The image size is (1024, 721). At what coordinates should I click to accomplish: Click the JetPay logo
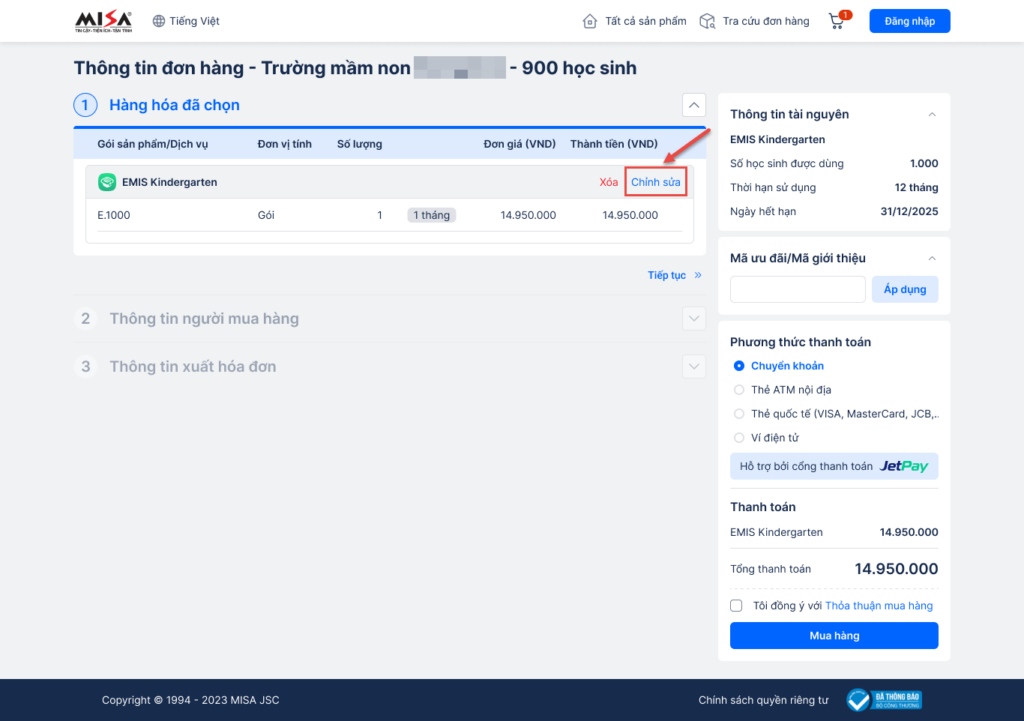point(904,466)
